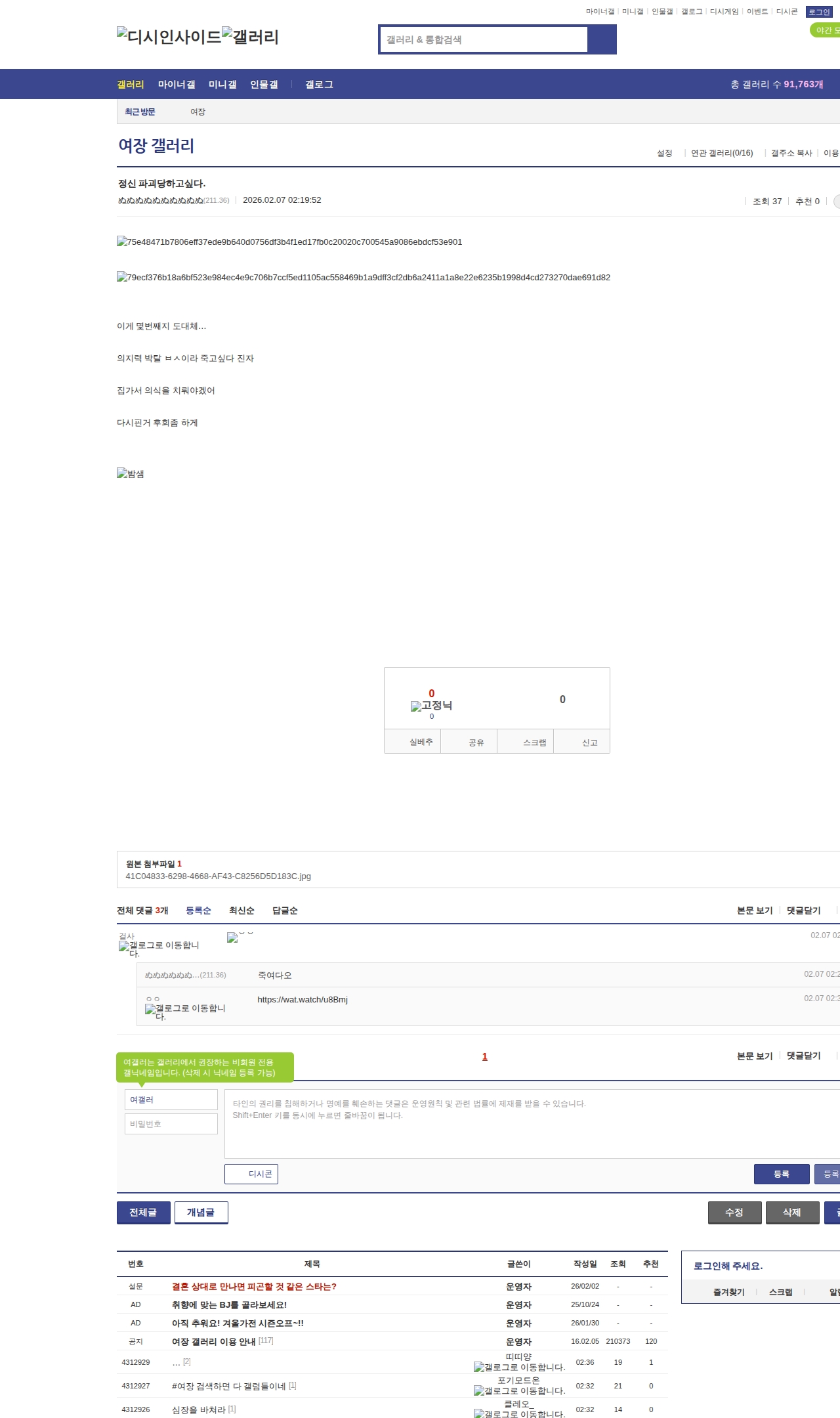The width and height of the screenshot is (840, 1418).
Task: Select 갤로그 in the blue navigation bar
Action: click(x=319, y=84)
